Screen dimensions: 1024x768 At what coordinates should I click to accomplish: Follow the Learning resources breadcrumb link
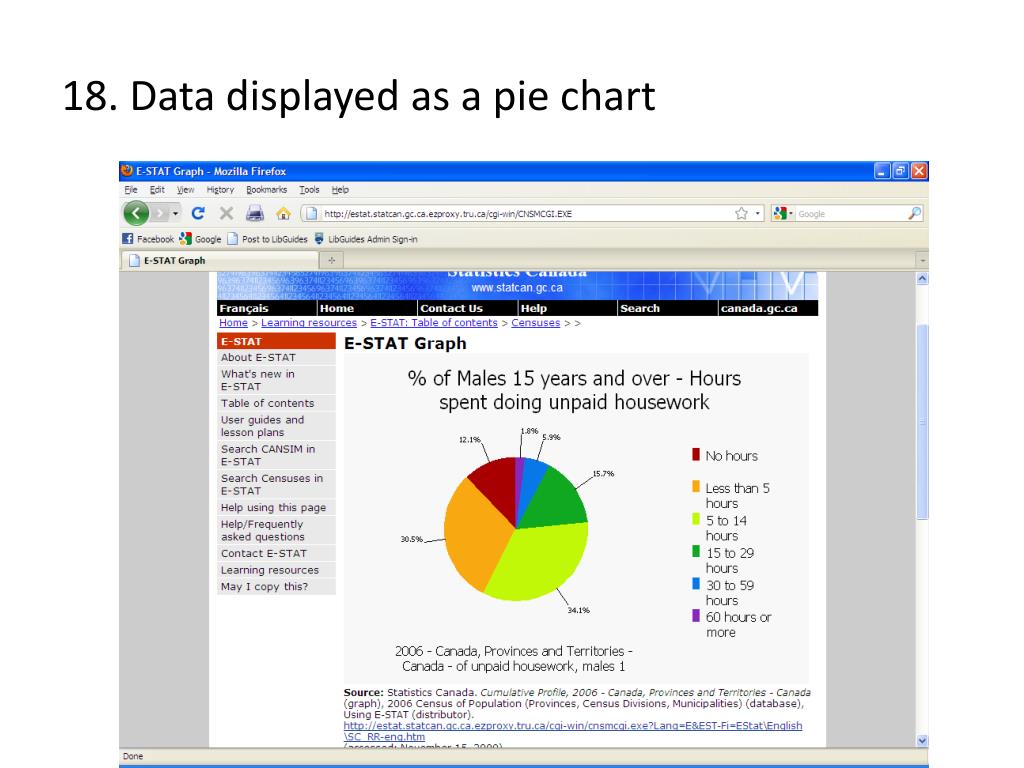point(309,323)
